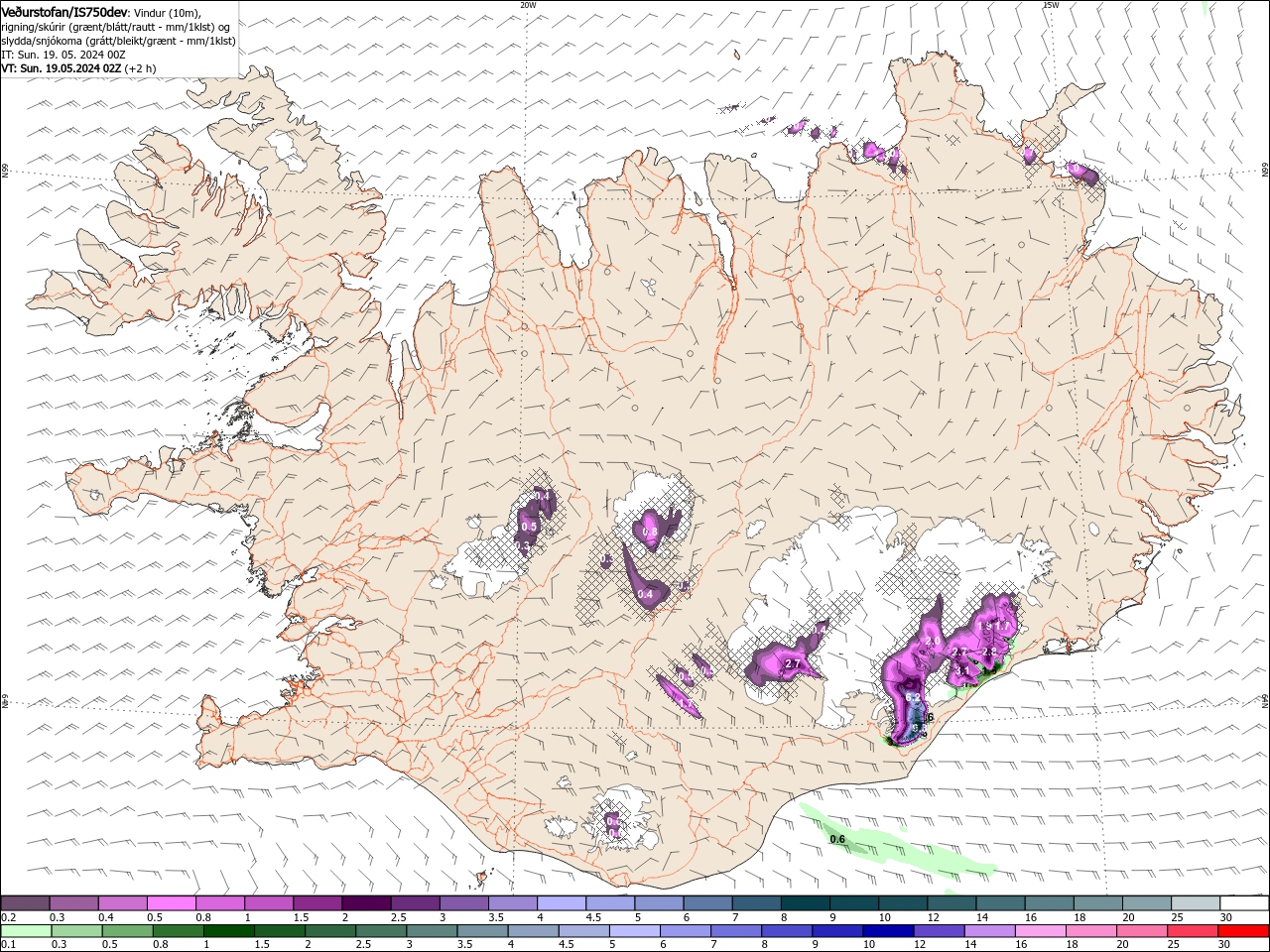
Task: Select the 0.6 value on the green offshore rain band
Action: coord(836,840)
